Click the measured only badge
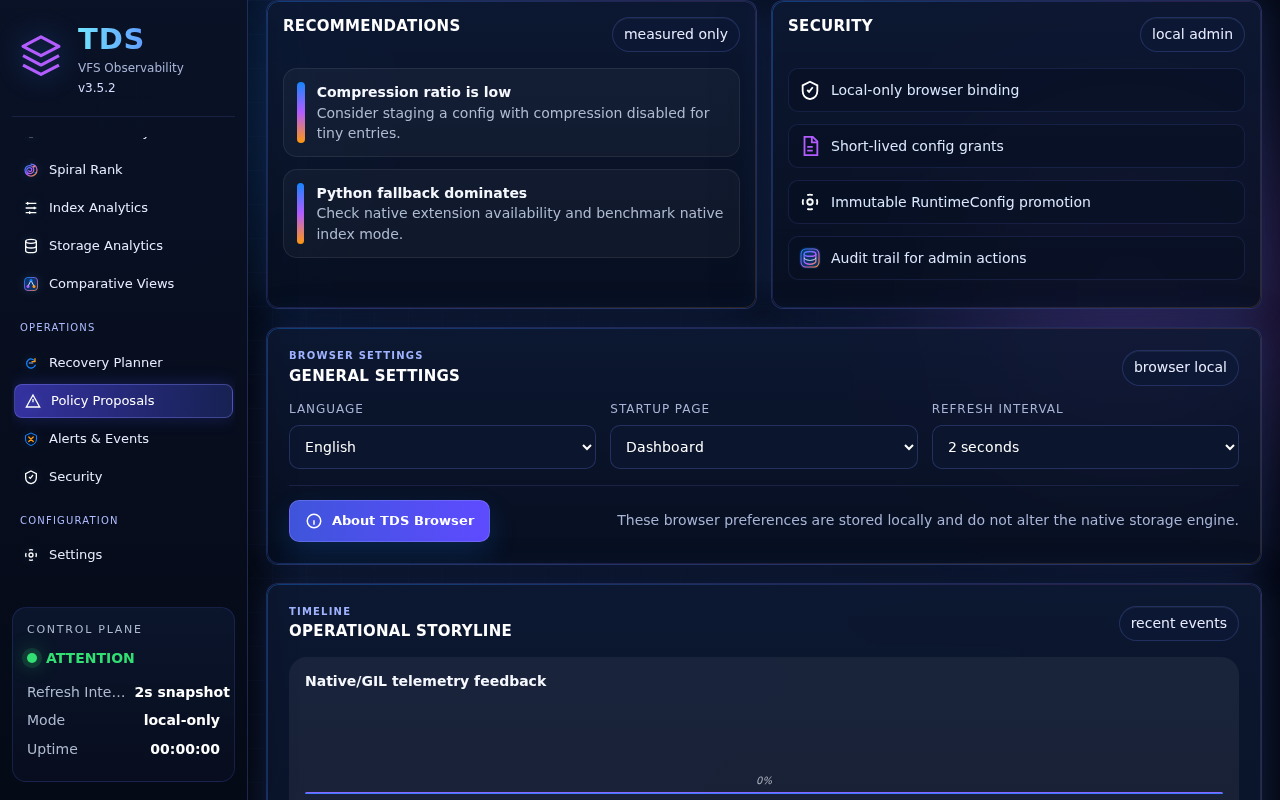 point(676,34)
